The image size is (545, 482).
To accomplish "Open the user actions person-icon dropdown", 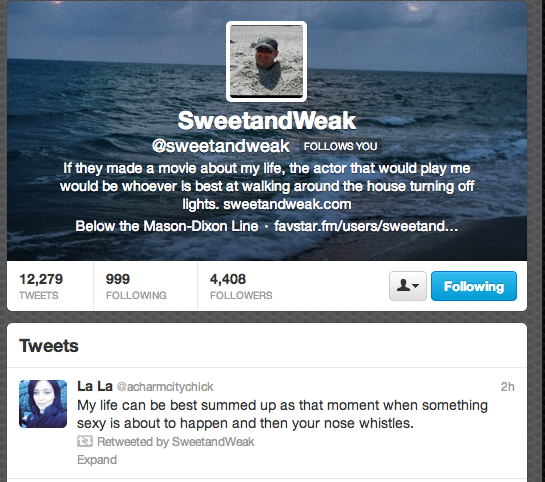I will pos(408,286).
